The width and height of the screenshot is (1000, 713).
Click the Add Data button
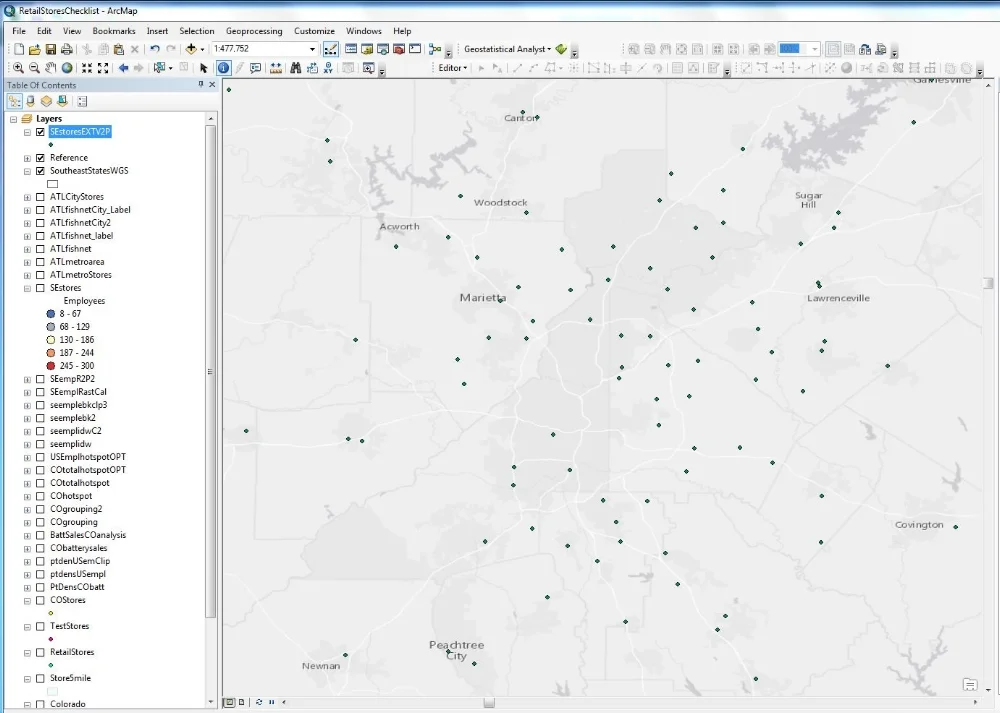(x=191, y=49)
